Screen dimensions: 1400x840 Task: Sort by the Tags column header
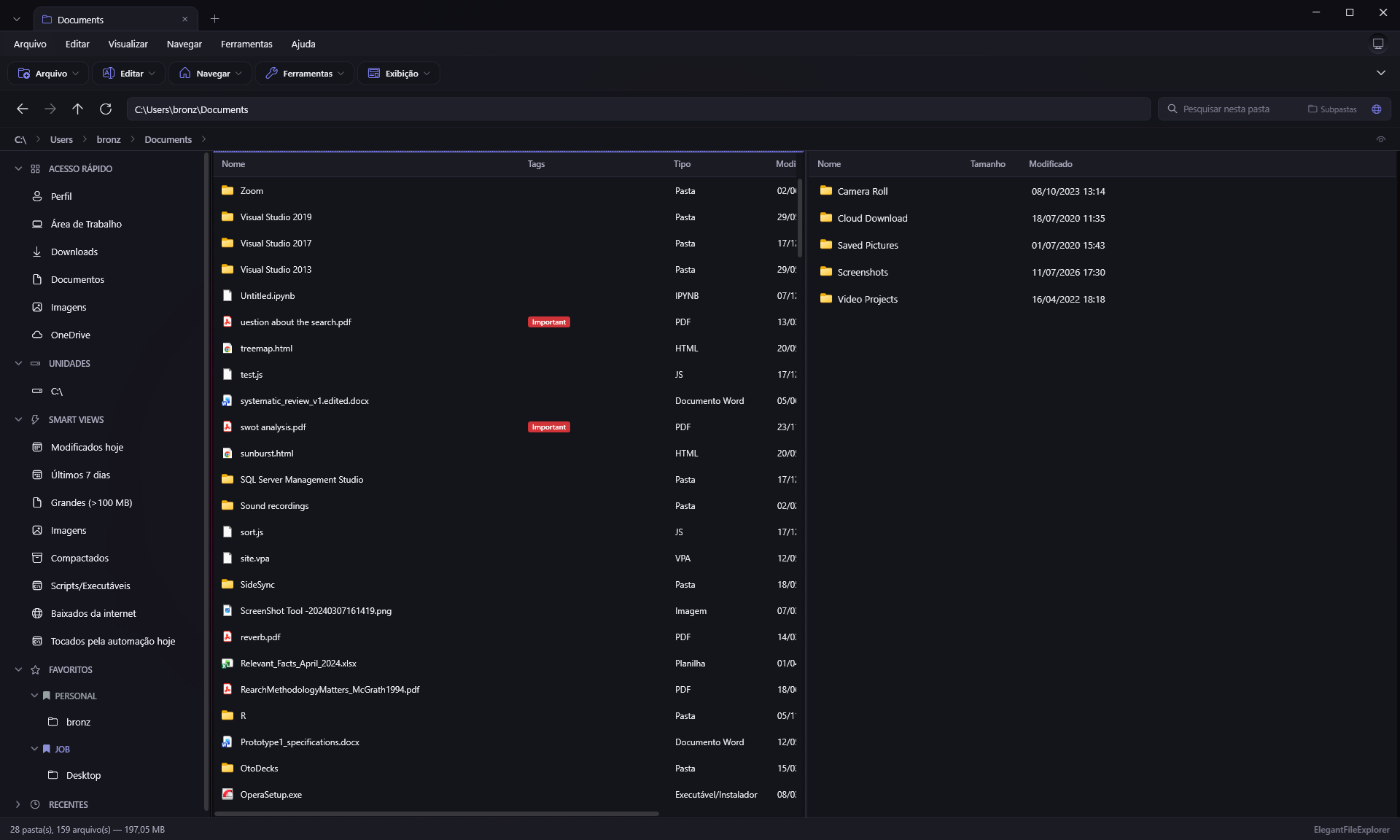[x=536, y=164]
